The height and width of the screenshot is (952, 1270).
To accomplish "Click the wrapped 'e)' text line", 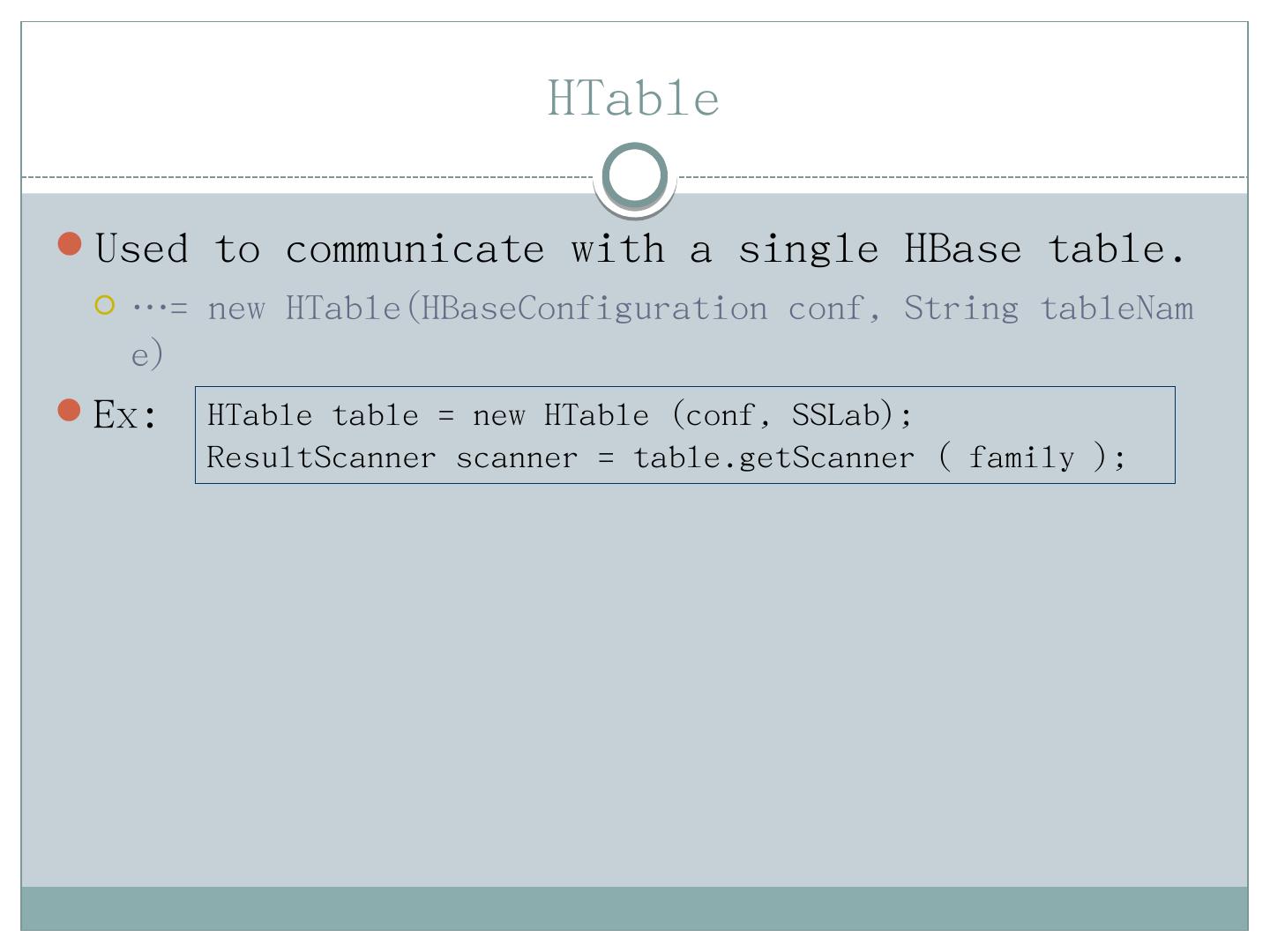I will [147, 354].
